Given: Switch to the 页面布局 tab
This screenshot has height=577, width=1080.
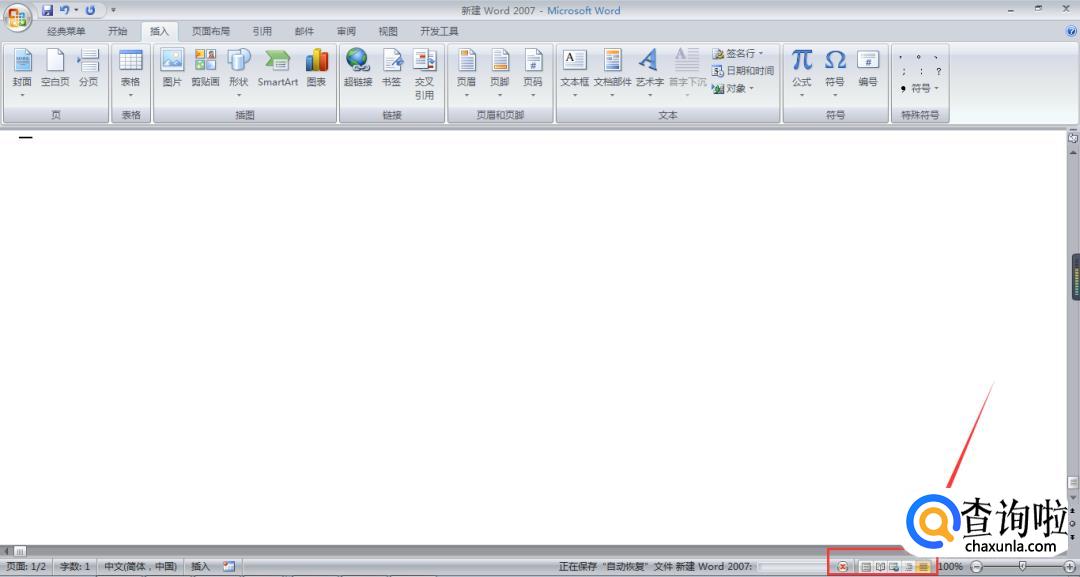Looking at the screenshot, I should click(211, 32).
